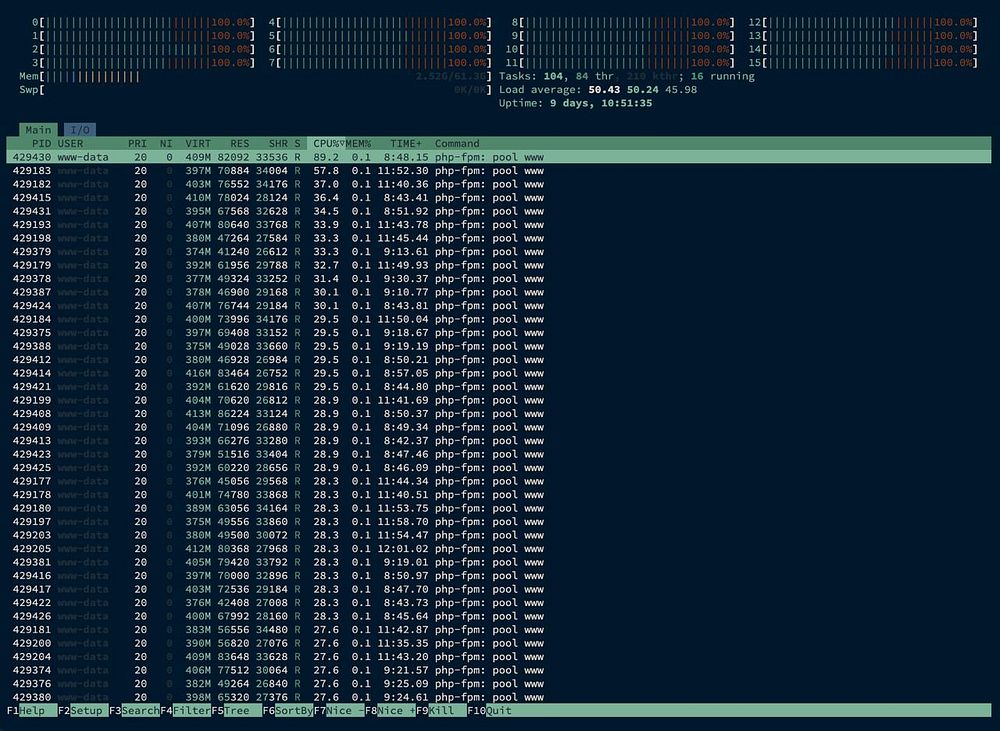Viewport: 1000px width, 731px height.
Task: Select process row PID 429431
Action: tap(499, 211)
